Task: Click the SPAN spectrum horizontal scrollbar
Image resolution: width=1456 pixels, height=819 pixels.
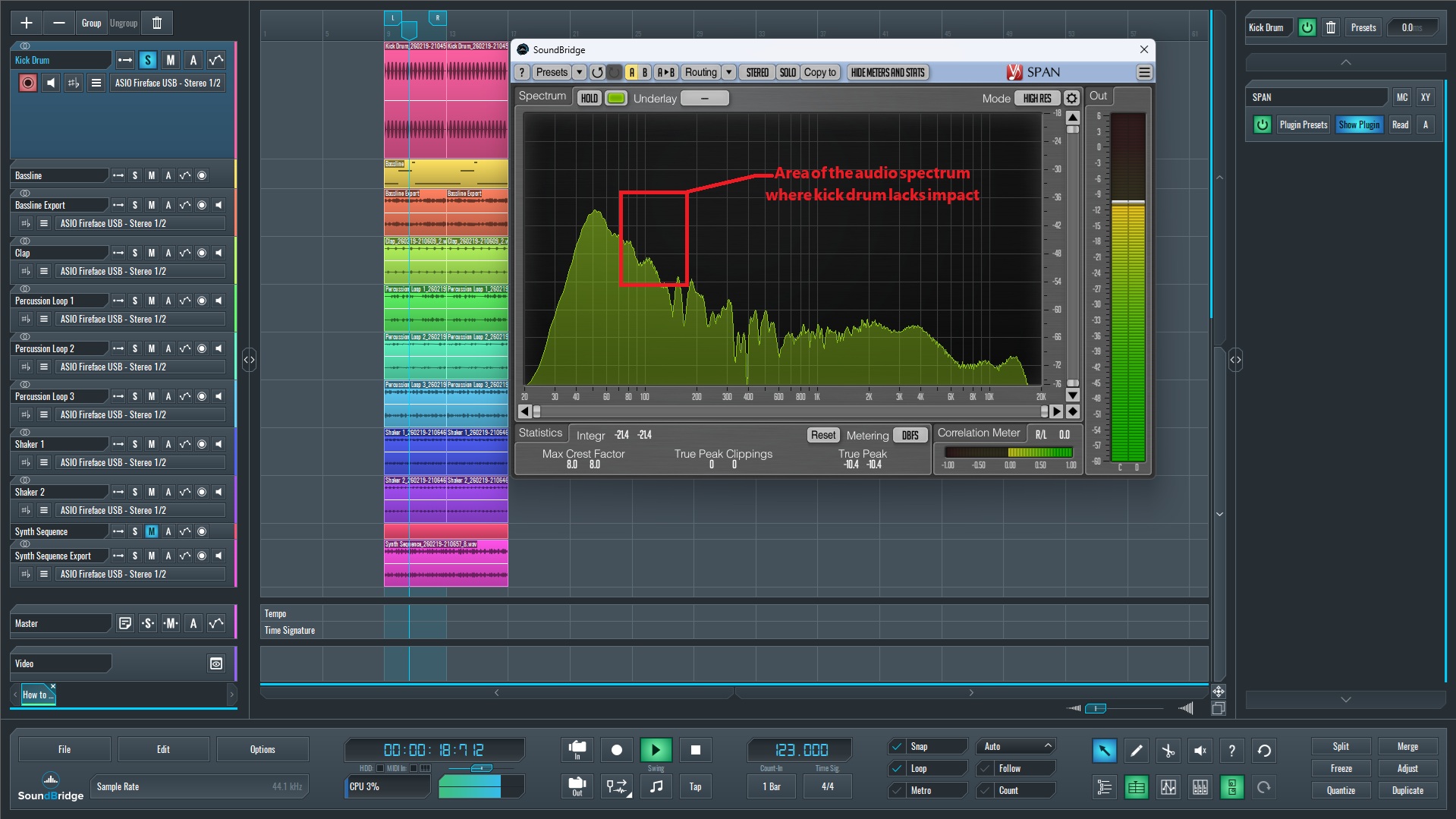Action: coord(791,411)
